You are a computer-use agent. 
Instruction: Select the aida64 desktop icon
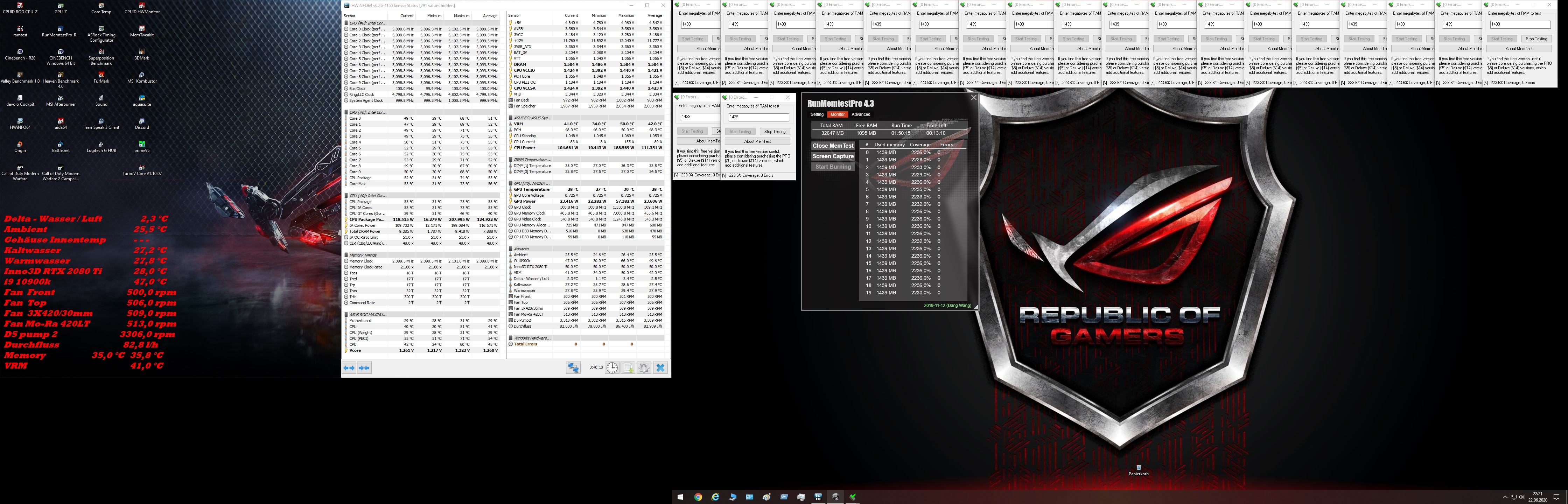pos(61,124)
